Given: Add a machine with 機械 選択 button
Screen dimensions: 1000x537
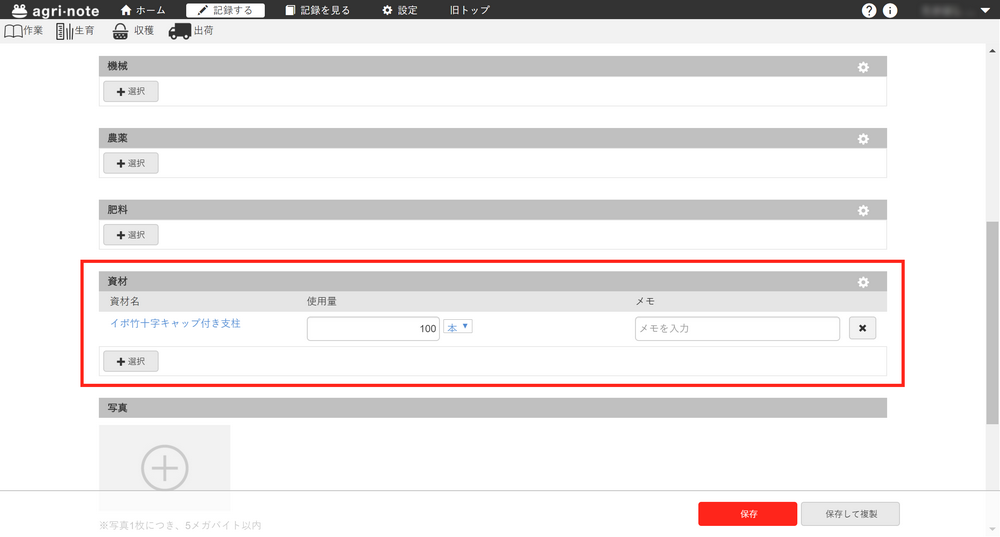Looking at the screenshot, I should click(131, 91).
